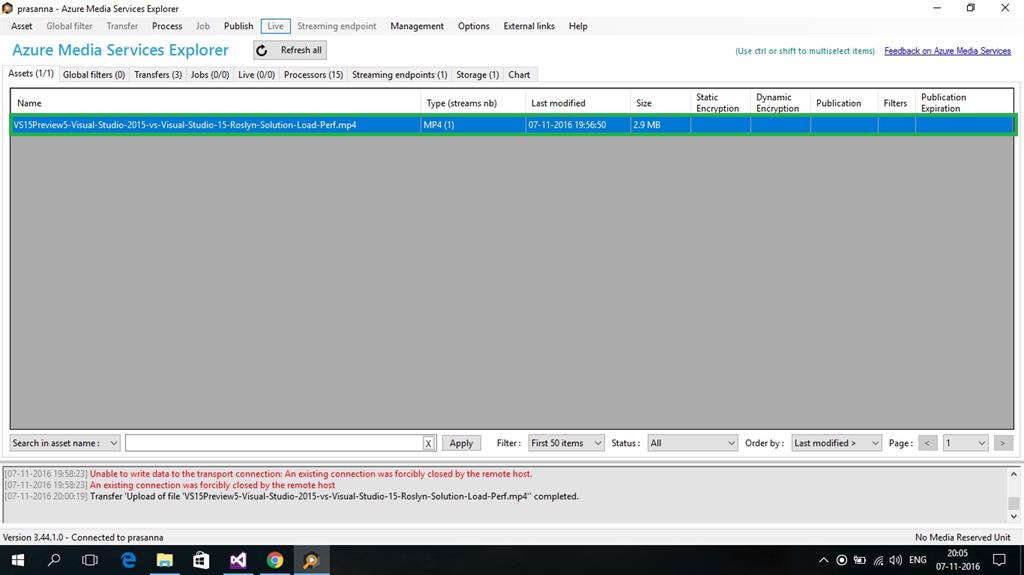Click the 'Unable to write data' error log line
This screenshot has width=1024, height=575.
point(268,474)
